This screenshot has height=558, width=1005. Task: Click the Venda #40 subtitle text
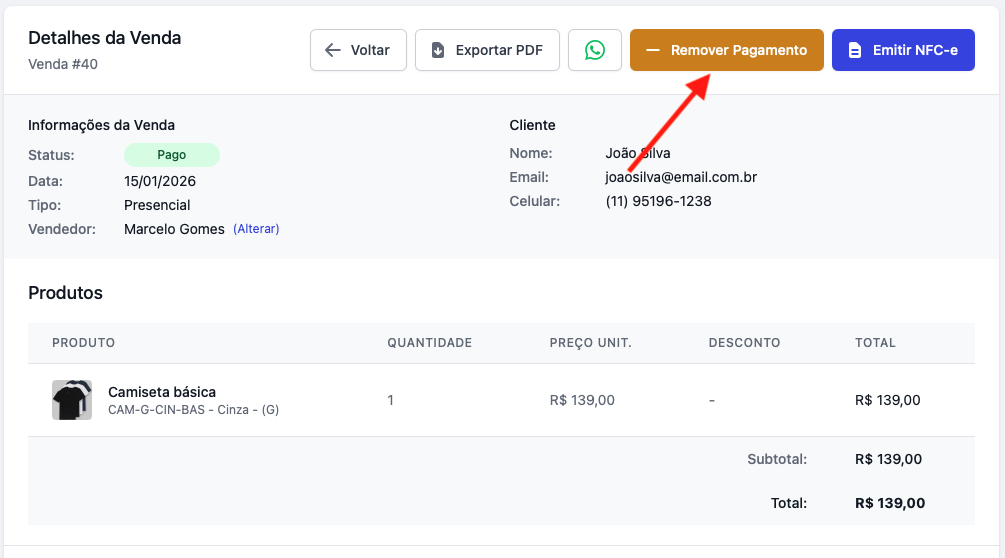click(x=63, y=64)
